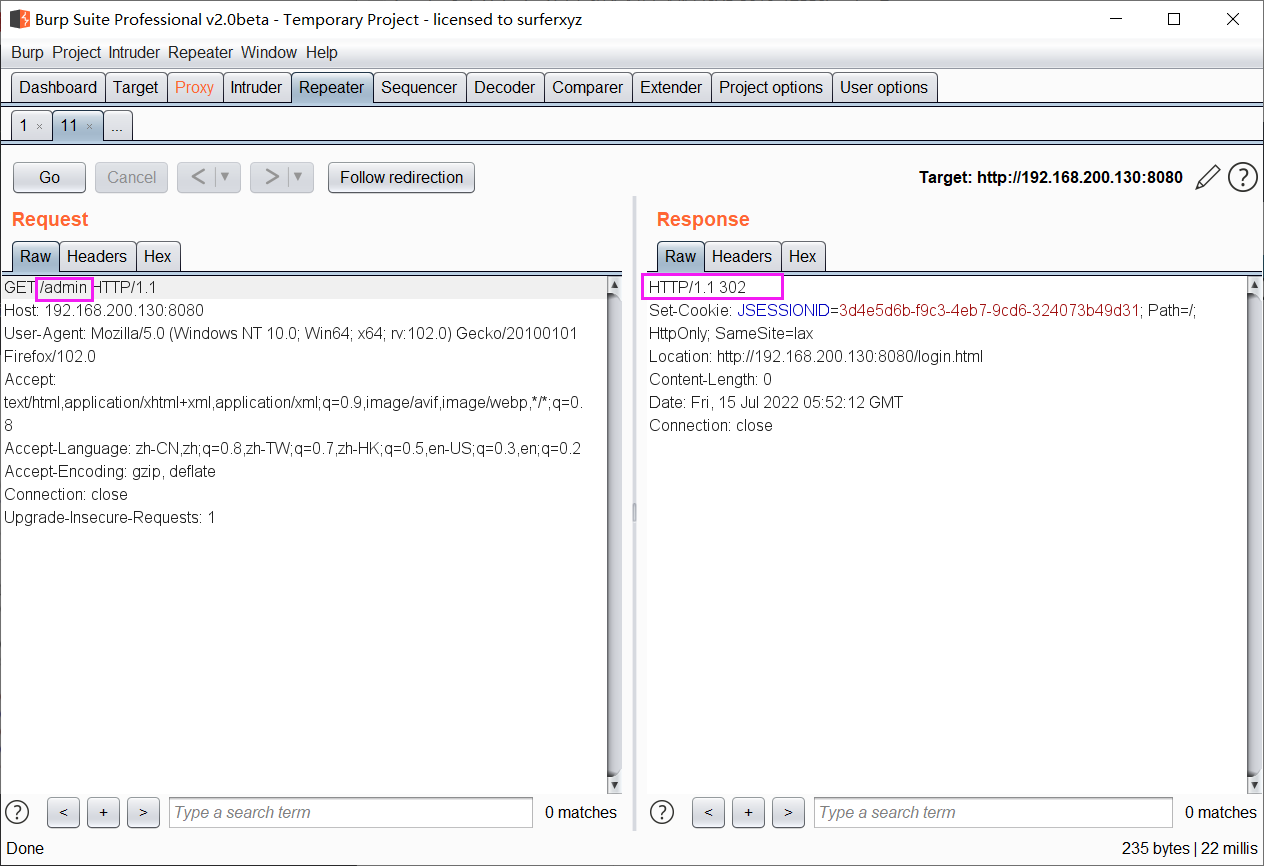Screen dimensions: 1264x866
Task: Switch to the Sequencer tab
Action: tap(419, 87)
